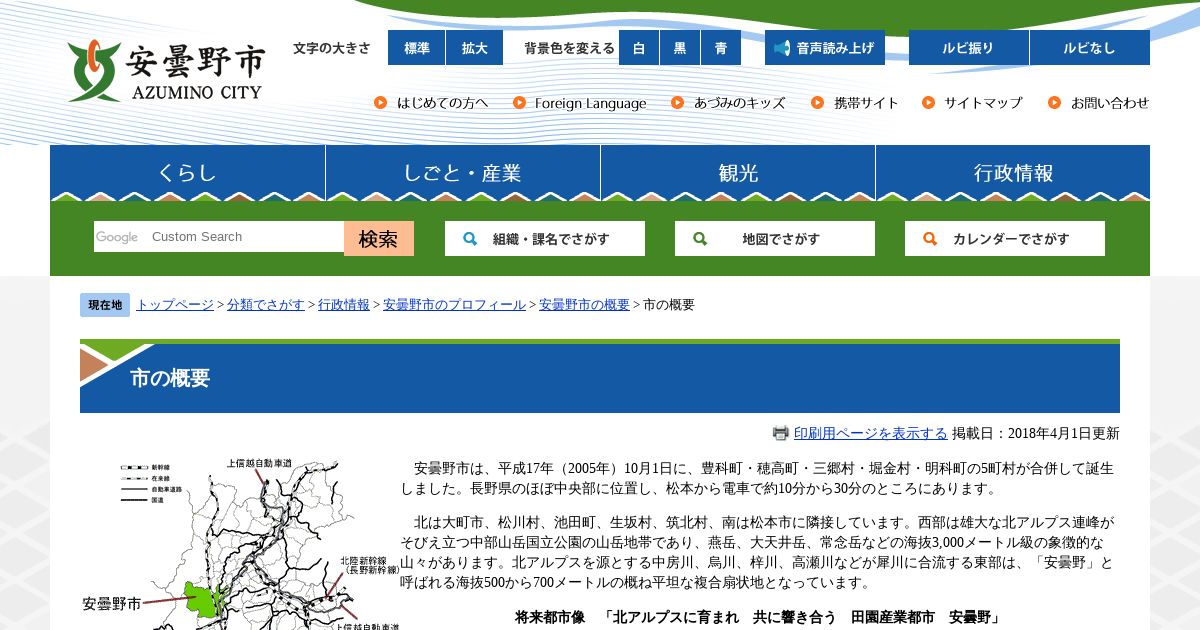1200x630 pixels.
Task: Click orange bullet beside Foreign Language
Action: [519, 103]
